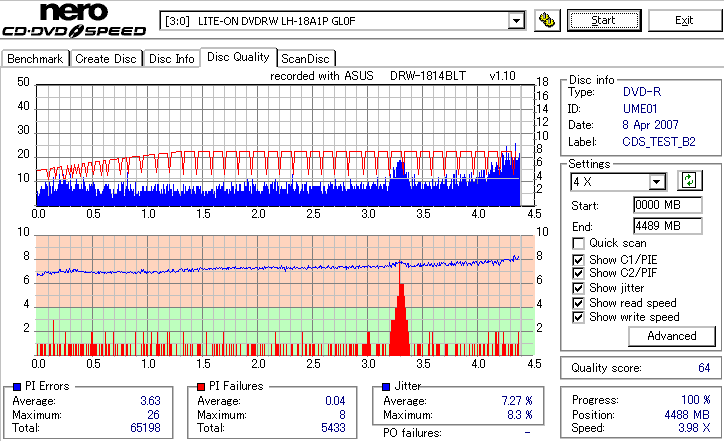This screenshot has height=441, width=724.
Task: Toggle Show read speed checkbox
Action: pos(578,303)
